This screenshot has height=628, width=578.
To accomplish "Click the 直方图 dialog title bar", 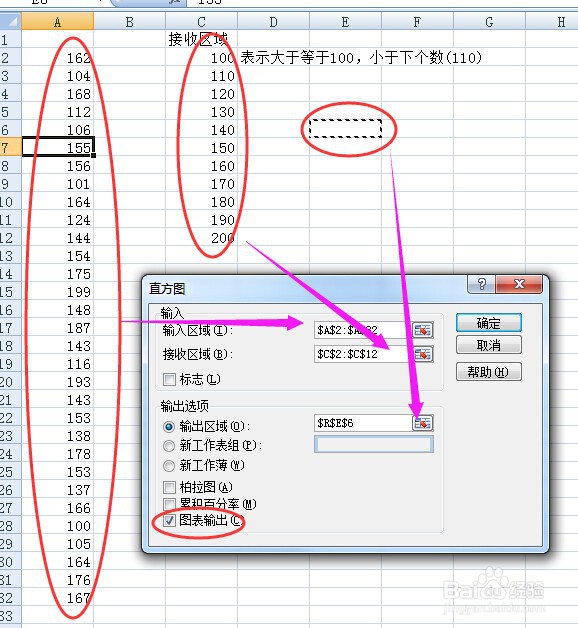I will [306, 288].
